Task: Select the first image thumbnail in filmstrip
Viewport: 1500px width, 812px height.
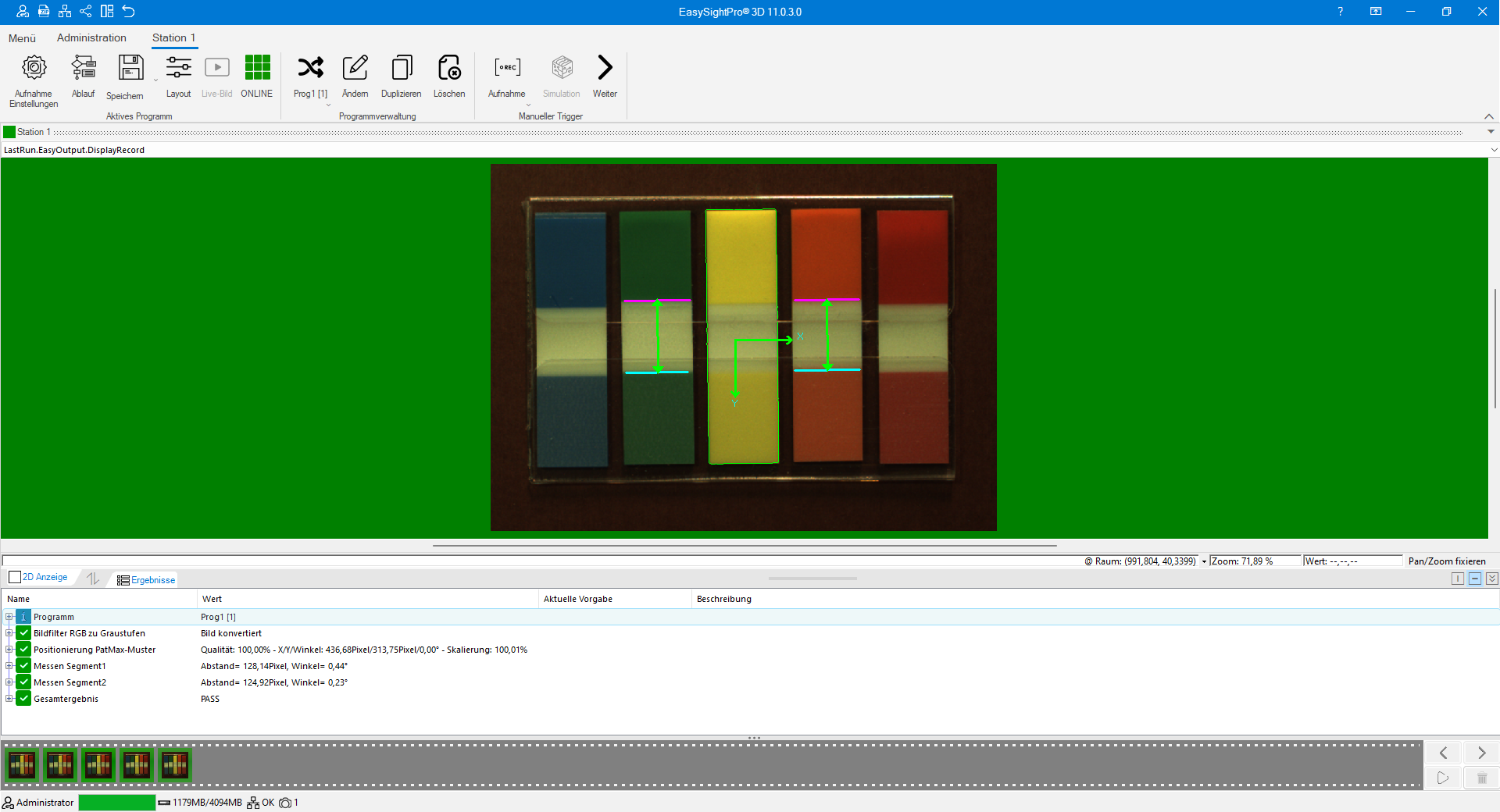Action: coord(22,765)
